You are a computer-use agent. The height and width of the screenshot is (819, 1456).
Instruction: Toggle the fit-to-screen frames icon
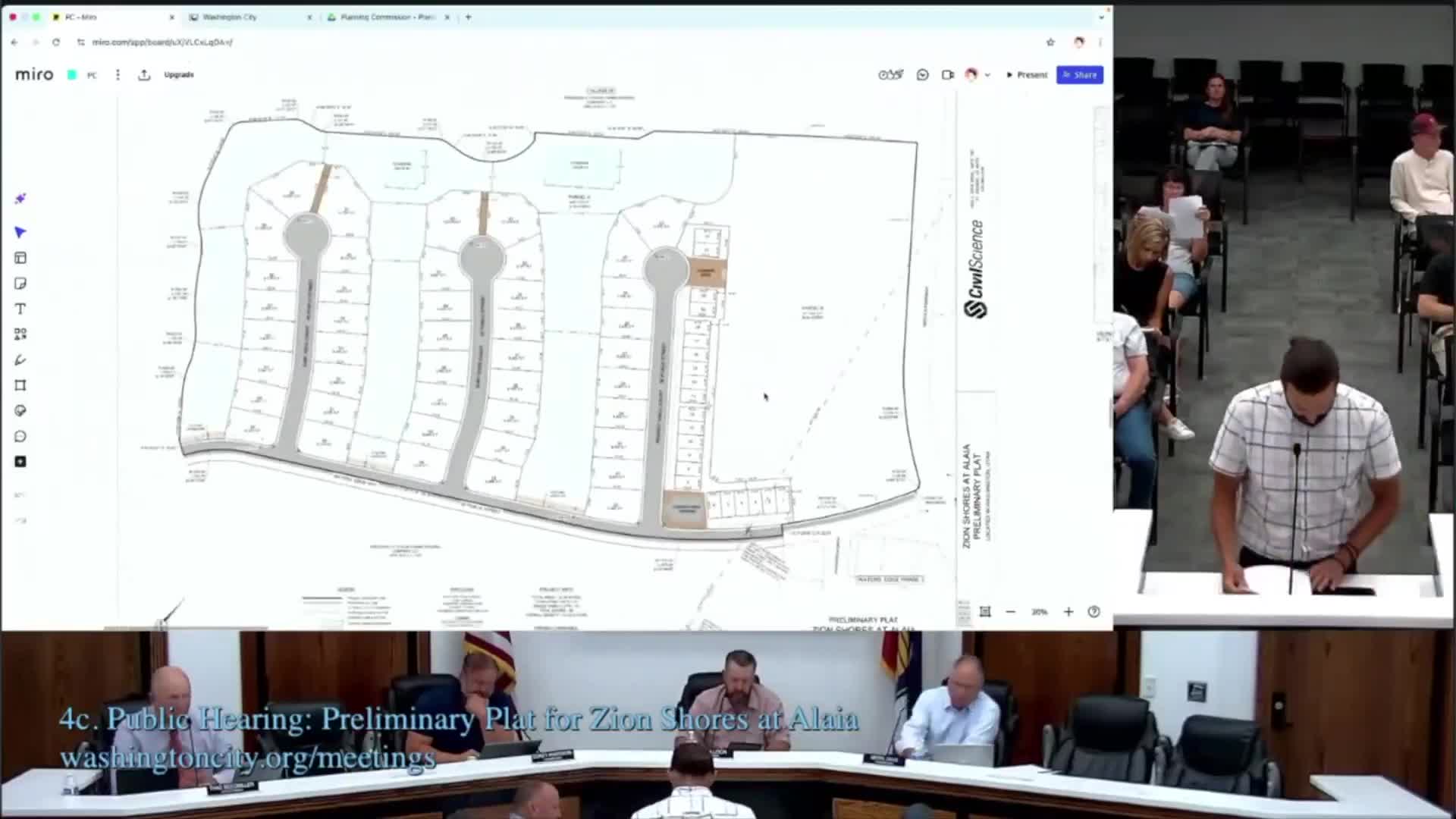click(x=985, y=612)
